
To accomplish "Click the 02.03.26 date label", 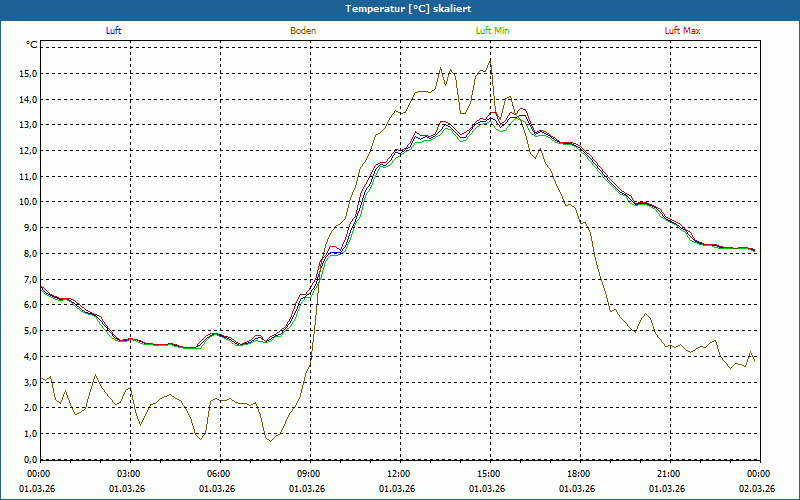I will tap(756, 489).
